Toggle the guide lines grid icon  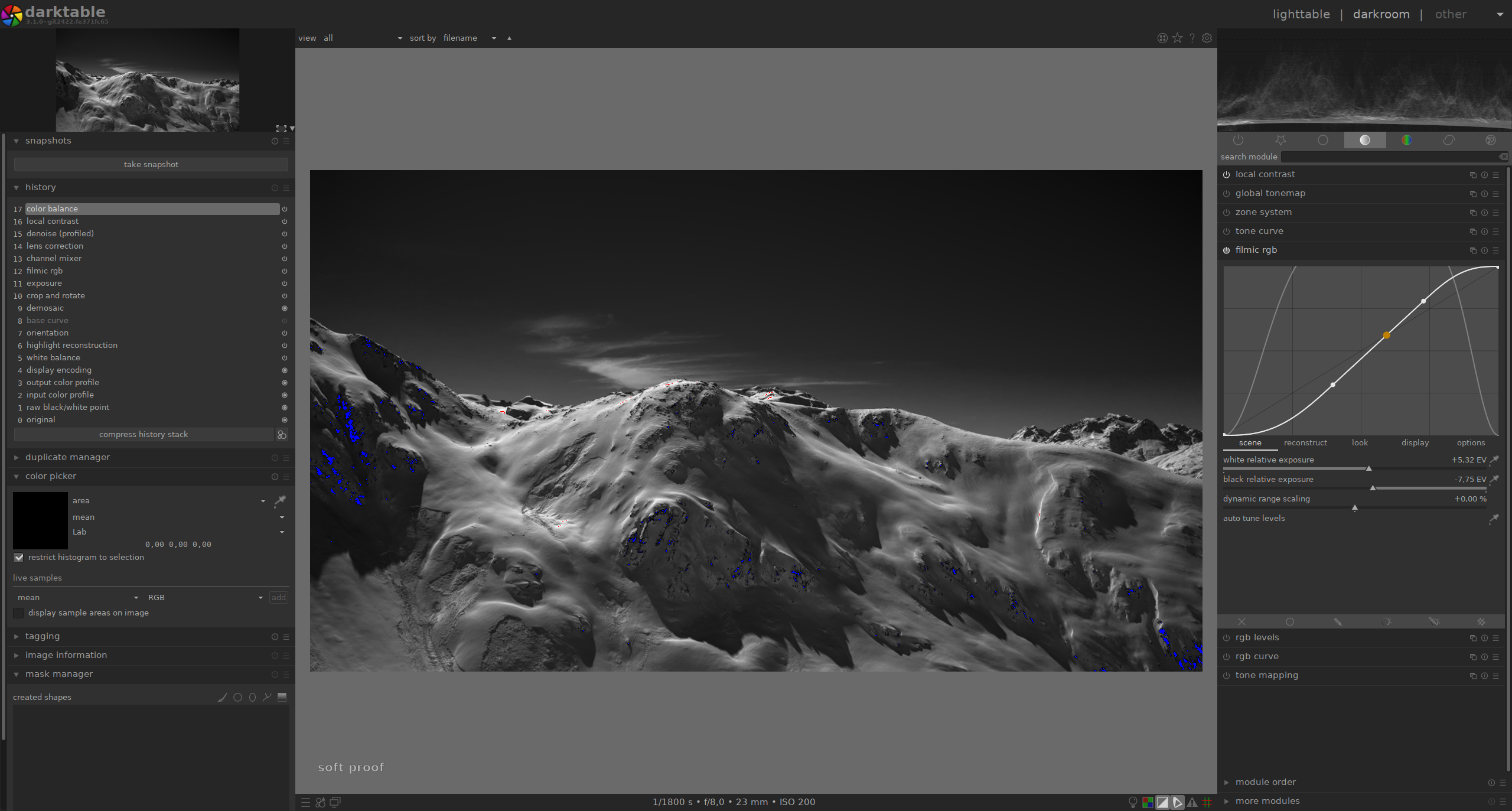(x=1207, y=802)
